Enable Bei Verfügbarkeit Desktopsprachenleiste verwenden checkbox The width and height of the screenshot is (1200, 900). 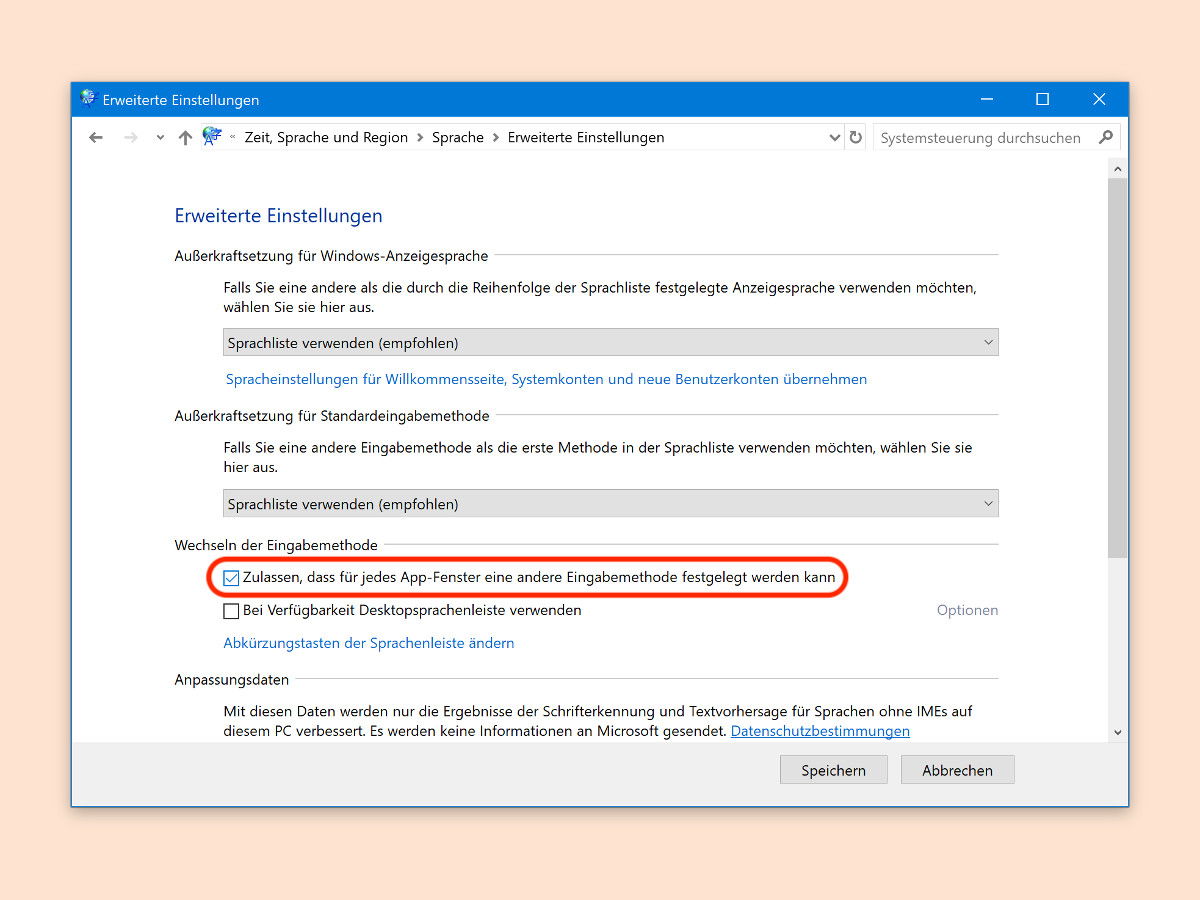click(x=231, y=611)
